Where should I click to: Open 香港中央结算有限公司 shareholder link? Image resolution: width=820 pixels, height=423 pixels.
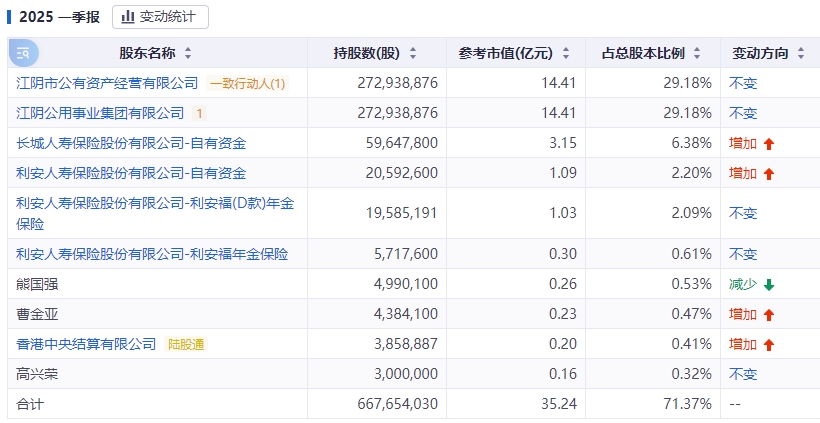pyautogui.click(x=86, y=344)
